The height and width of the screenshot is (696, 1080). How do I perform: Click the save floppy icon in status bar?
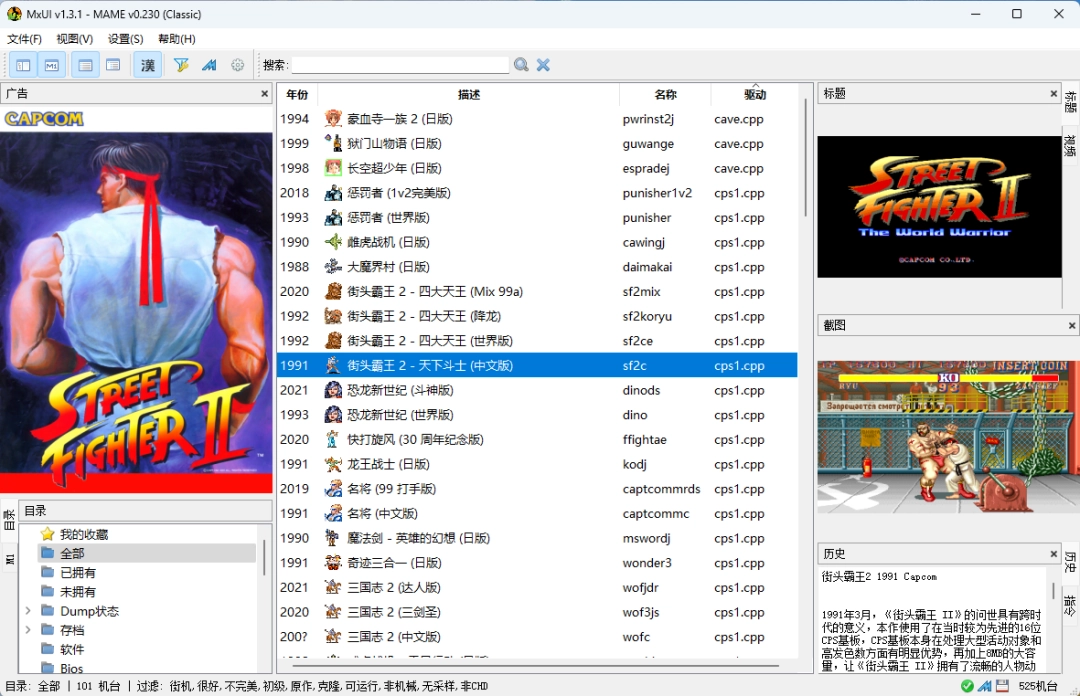click(x=1003, y=685)
